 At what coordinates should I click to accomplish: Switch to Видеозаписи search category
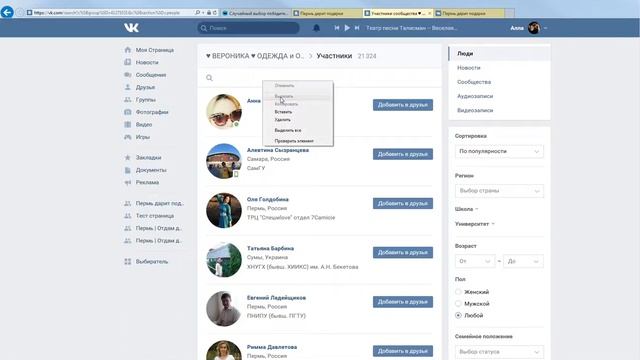coord(475,110)
